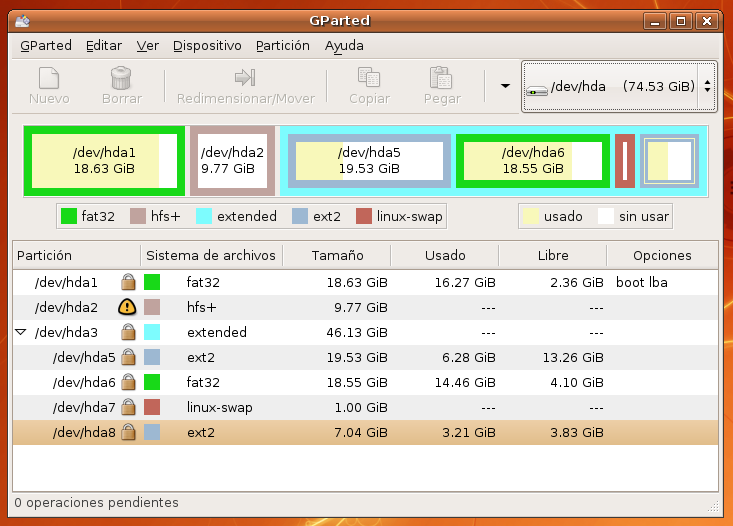Select the /dev/hda5 block in the disk map
The width and height of the screenshot is (733, 526).
pyautogui.click(x=369, y=160)
